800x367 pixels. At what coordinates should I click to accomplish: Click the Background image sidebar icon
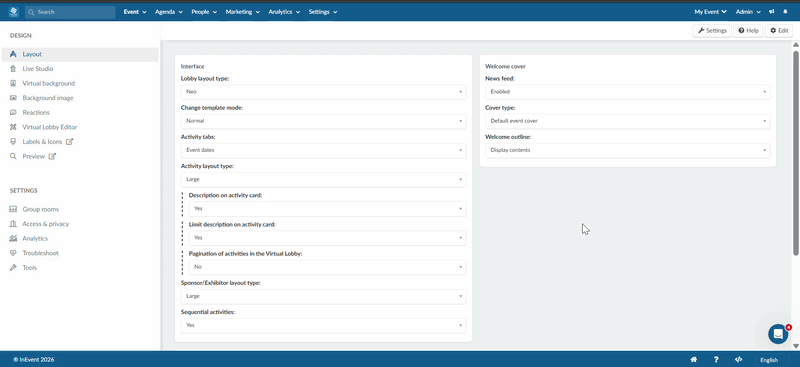coord(13,98)
